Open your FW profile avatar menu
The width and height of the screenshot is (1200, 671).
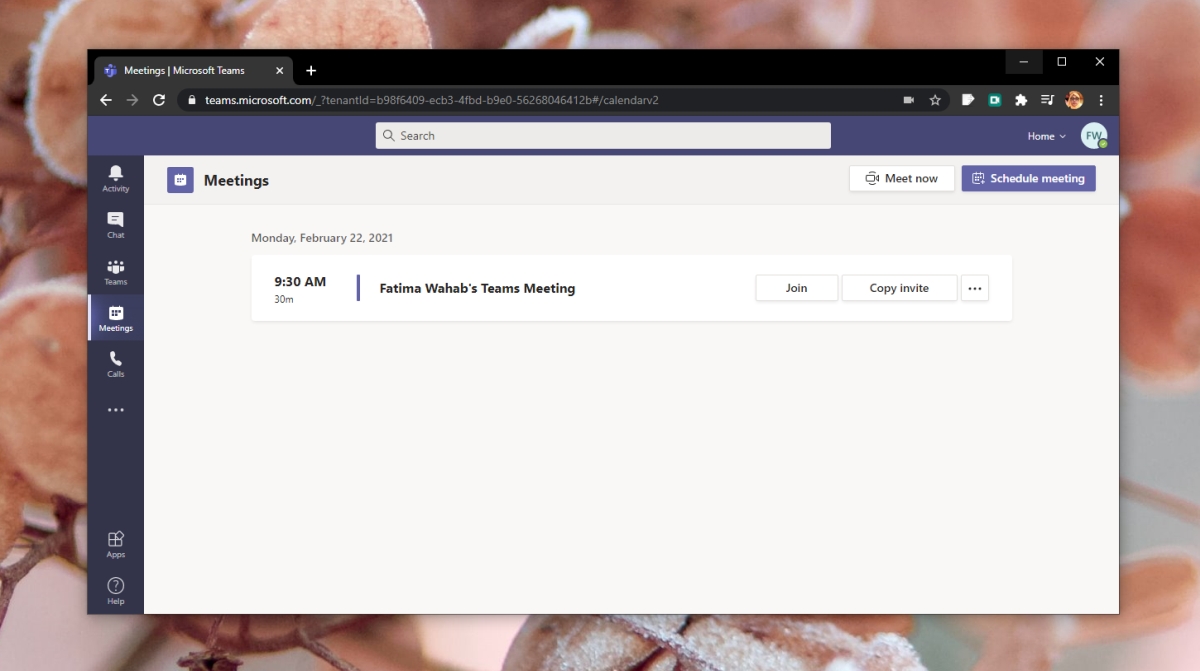point(1094,135)
